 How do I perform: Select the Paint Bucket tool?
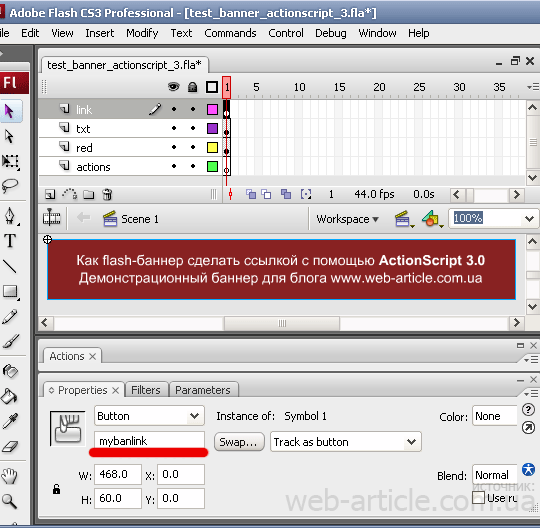[9, 396]
